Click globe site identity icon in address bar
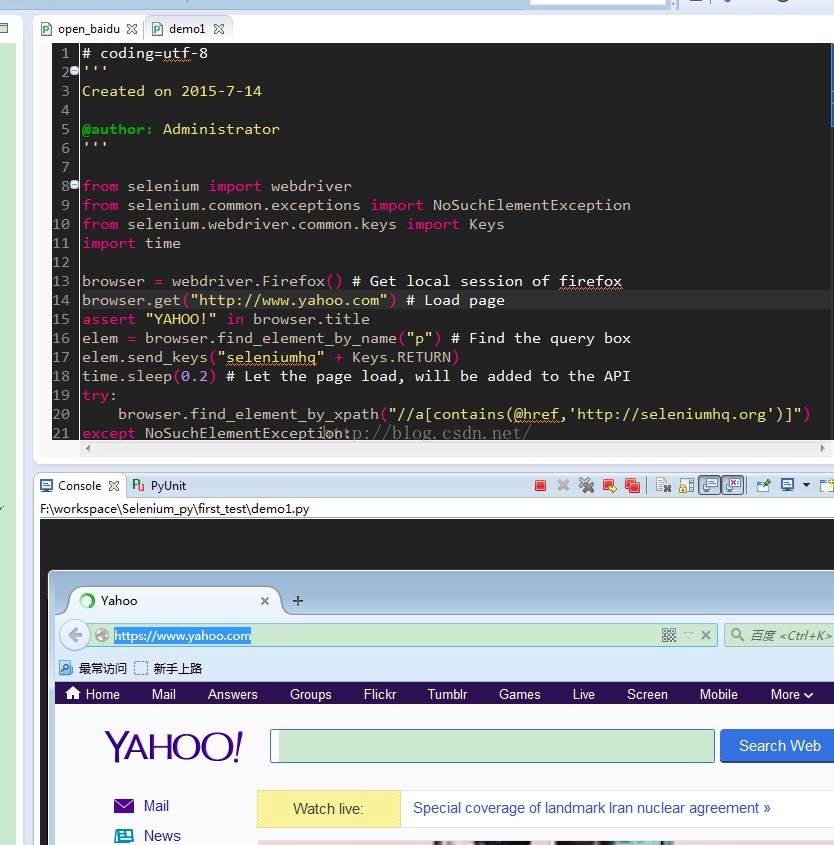The width and height of the screenshot is (834, 845). point(102,635)
